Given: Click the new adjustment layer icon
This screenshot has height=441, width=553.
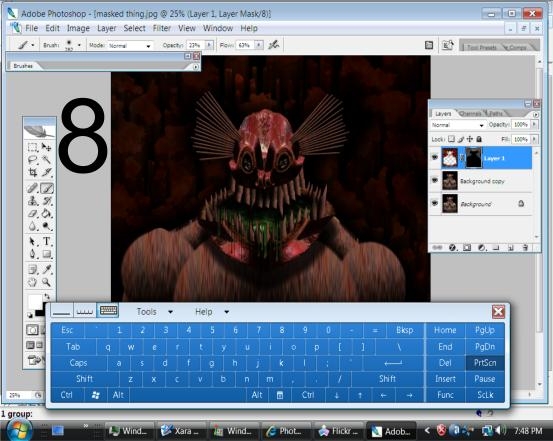Looking at the screenshot, I should (x=482, y=248).
